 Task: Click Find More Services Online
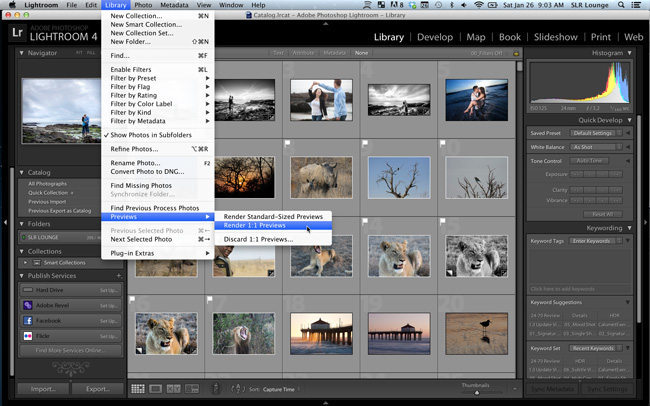[x=70, y=350]
